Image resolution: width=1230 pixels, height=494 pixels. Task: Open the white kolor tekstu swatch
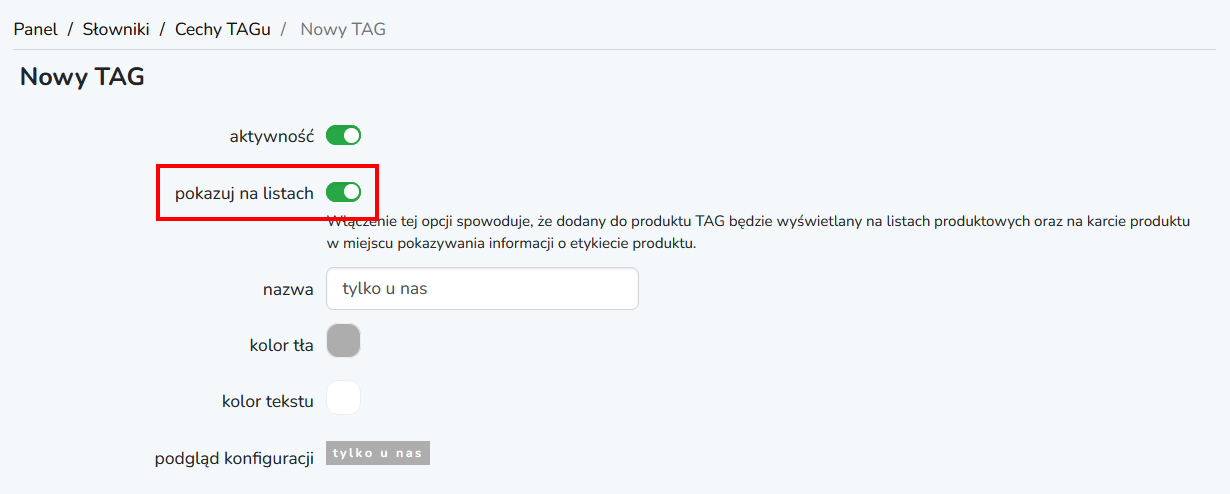(x=343, y=398)
